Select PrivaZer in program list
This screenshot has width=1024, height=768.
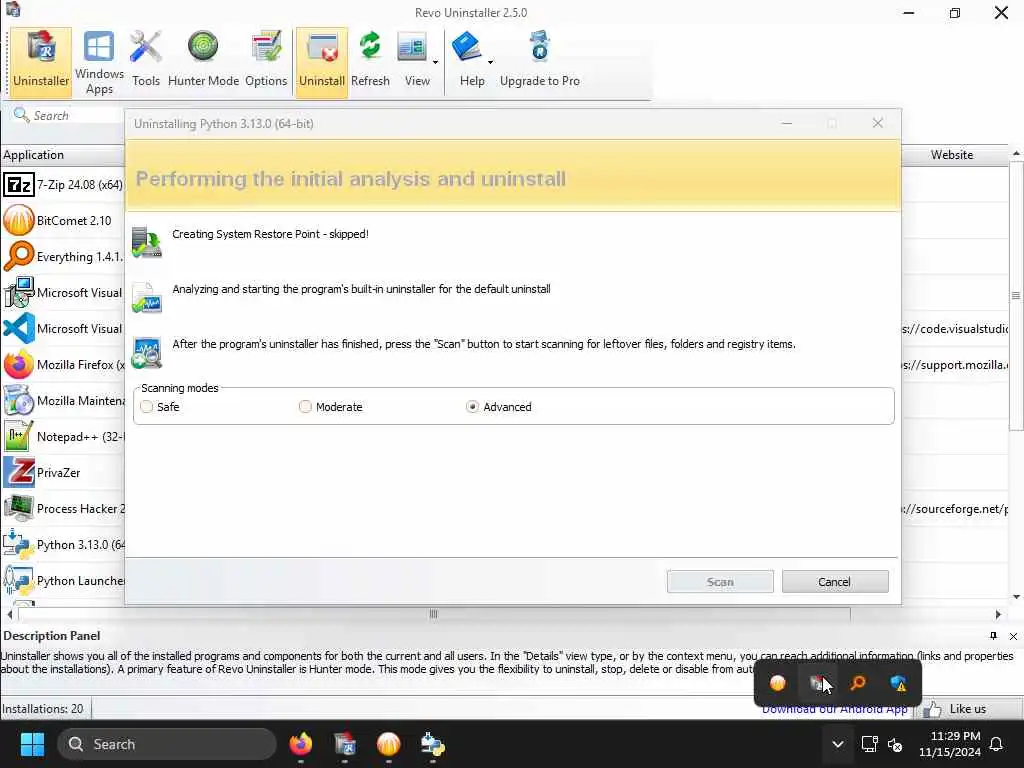[x=63, y=472]
